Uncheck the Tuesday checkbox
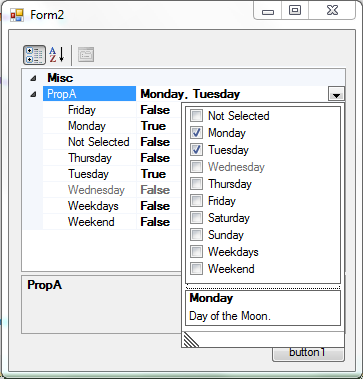The height and width of the screenshot is (379, 363). 196,150
